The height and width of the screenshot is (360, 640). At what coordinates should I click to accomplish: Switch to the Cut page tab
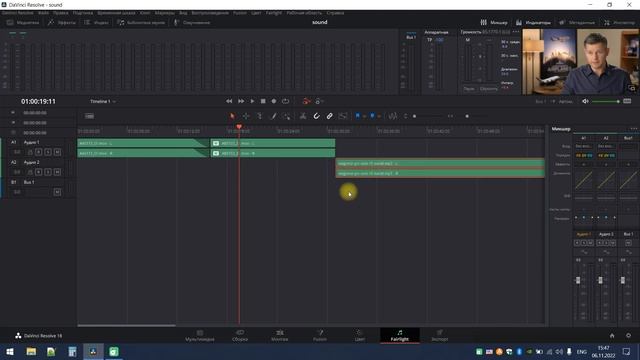pyautogui.click(x=240, y=336)
